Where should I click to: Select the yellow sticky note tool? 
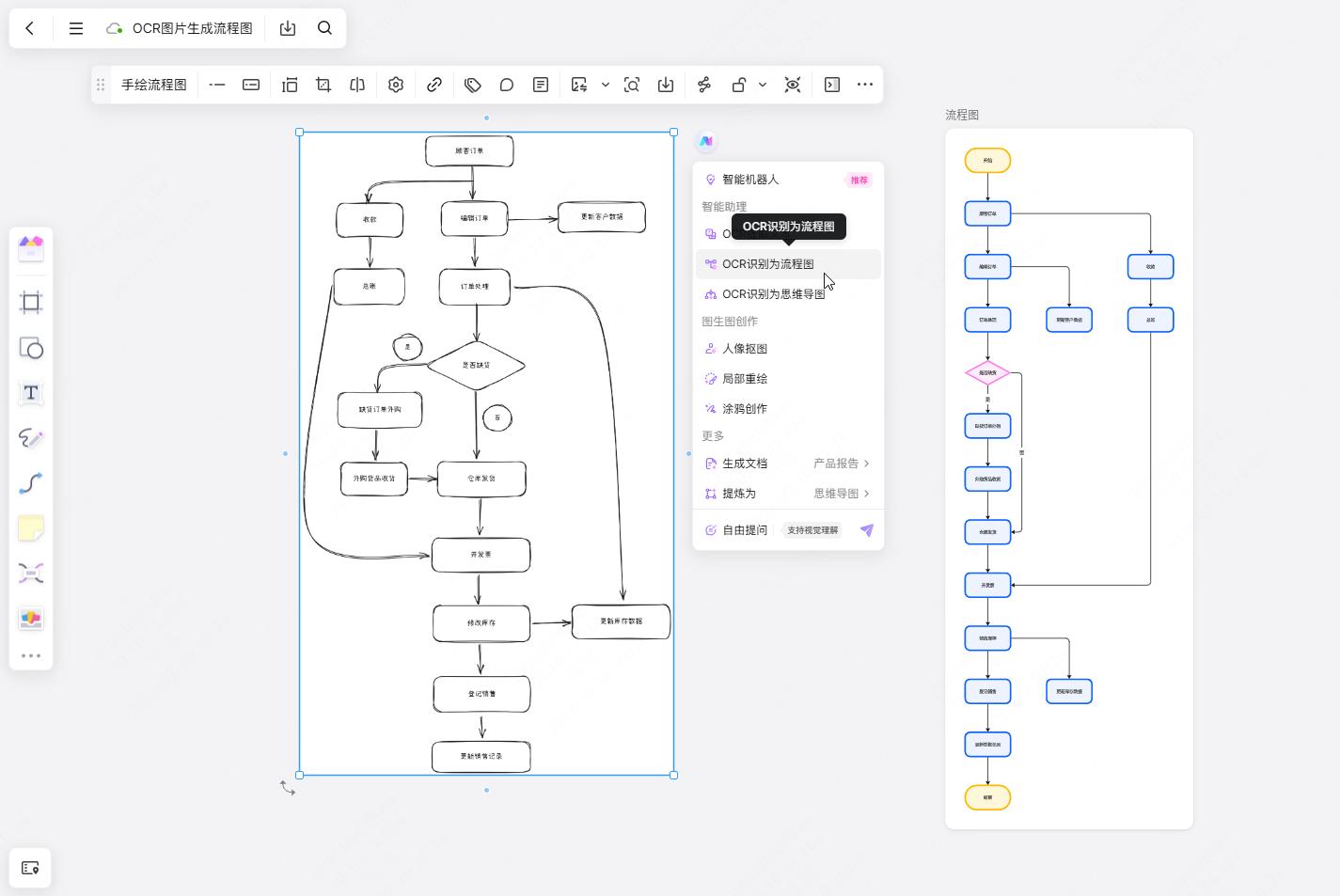point(31,528)
